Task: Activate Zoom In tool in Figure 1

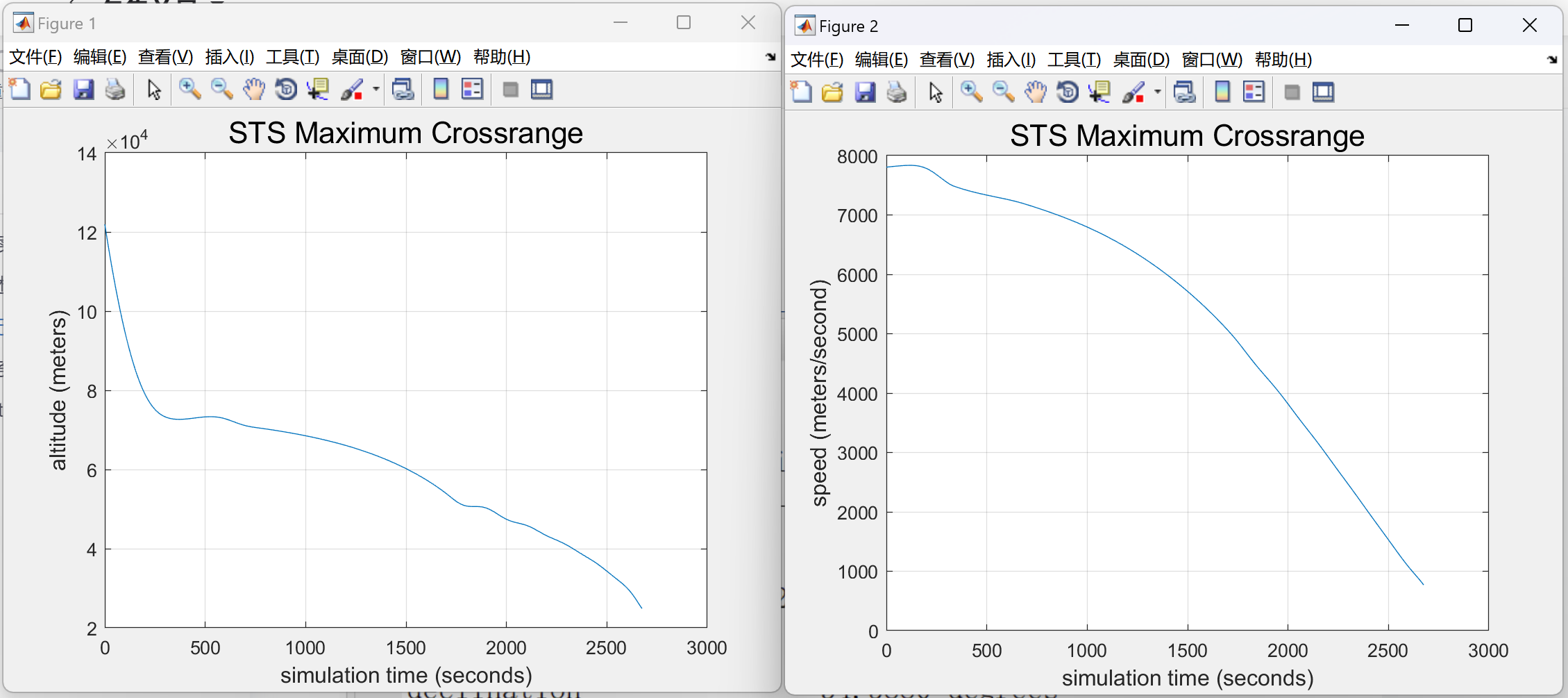Action: click(x=189, y=90)
